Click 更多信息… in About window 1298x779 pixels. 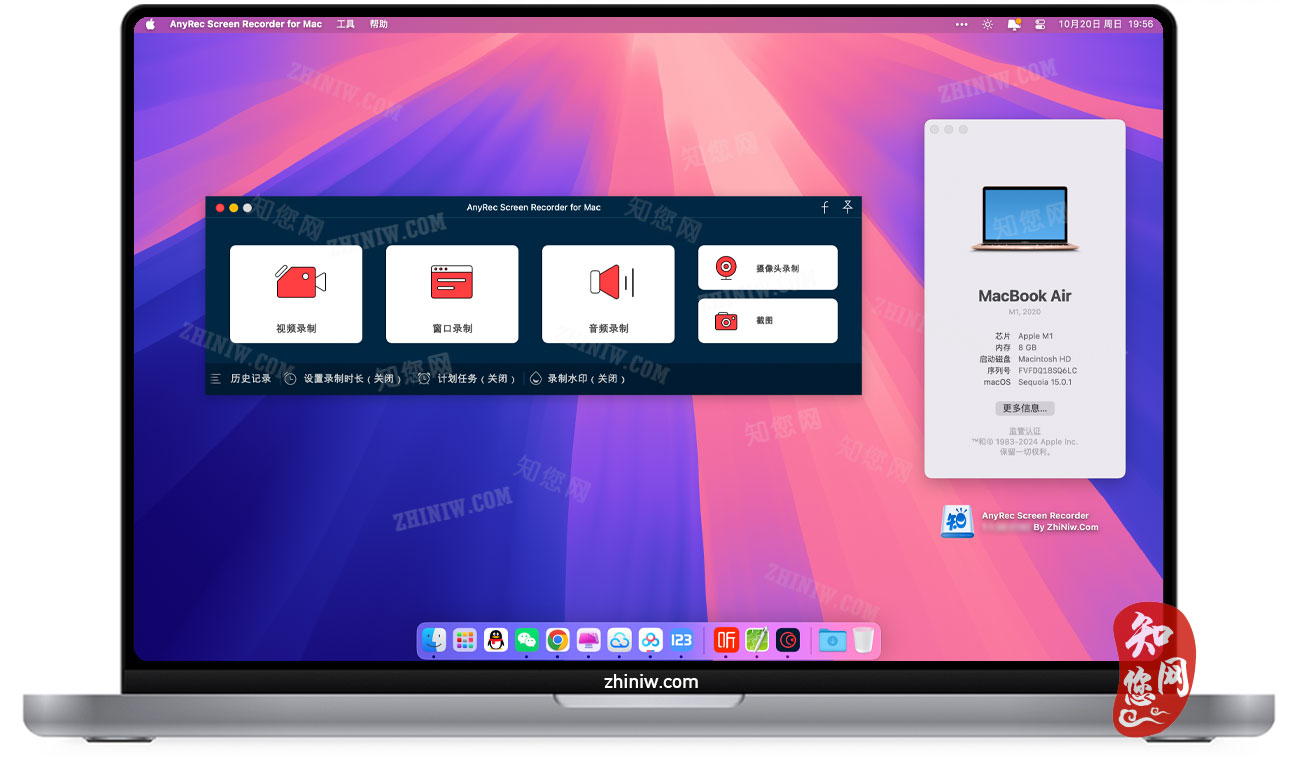1025,408
